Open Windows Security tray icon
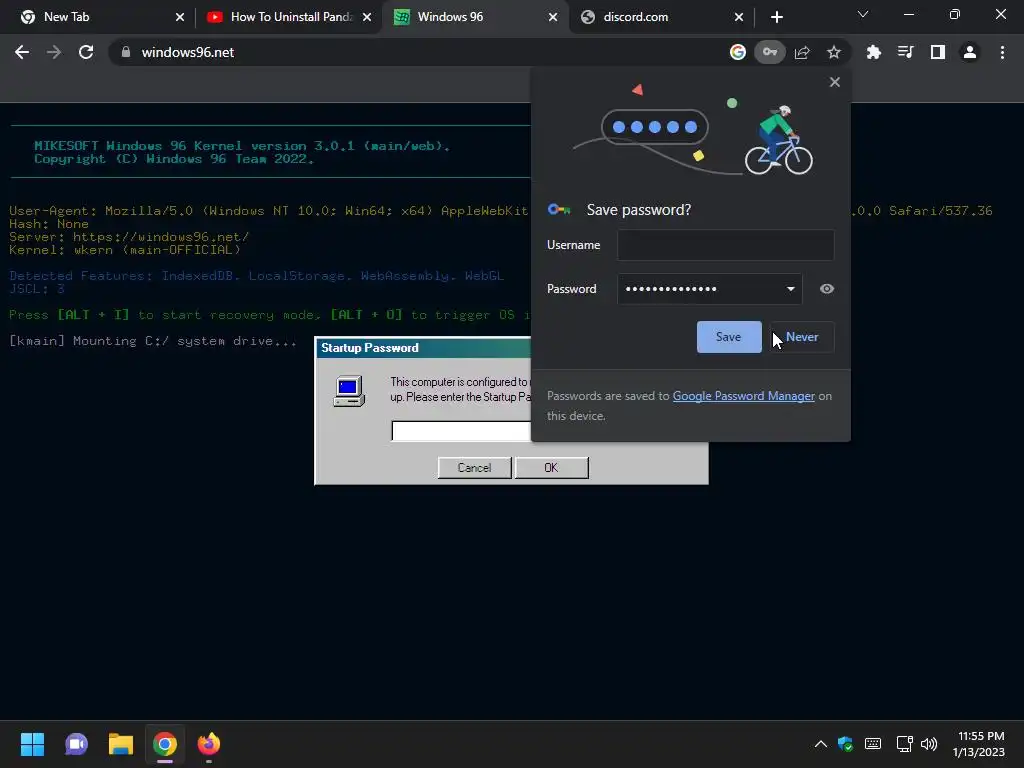1024x768 pixels. 846,744
